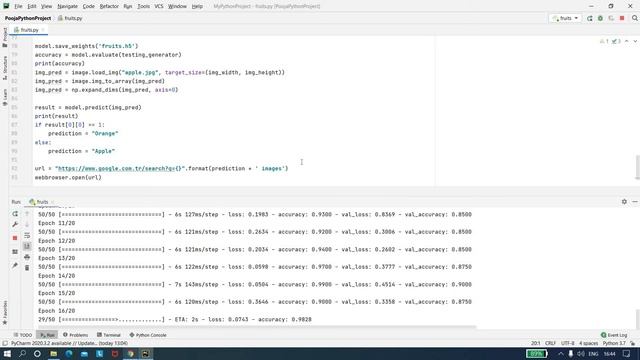
Task: Open the Code menu
Action: tap(89, 7)
